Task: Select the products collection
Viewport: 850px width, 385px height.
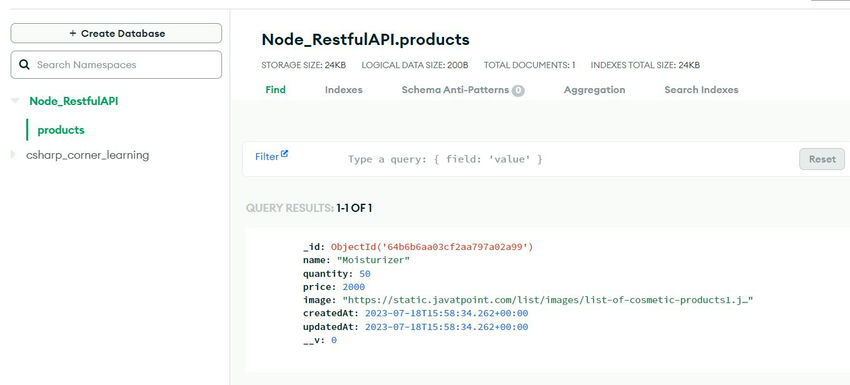Action: (61, 130)
